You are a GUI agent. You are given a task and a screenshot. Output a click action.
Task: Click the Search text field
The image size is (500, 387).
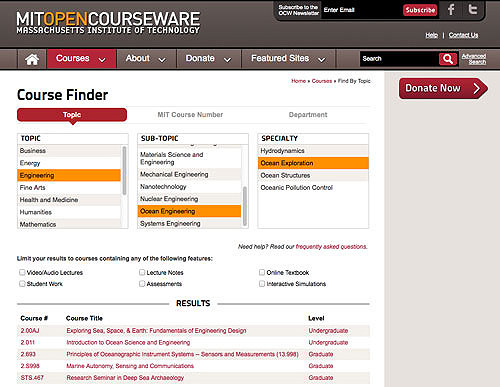(399, 59)
